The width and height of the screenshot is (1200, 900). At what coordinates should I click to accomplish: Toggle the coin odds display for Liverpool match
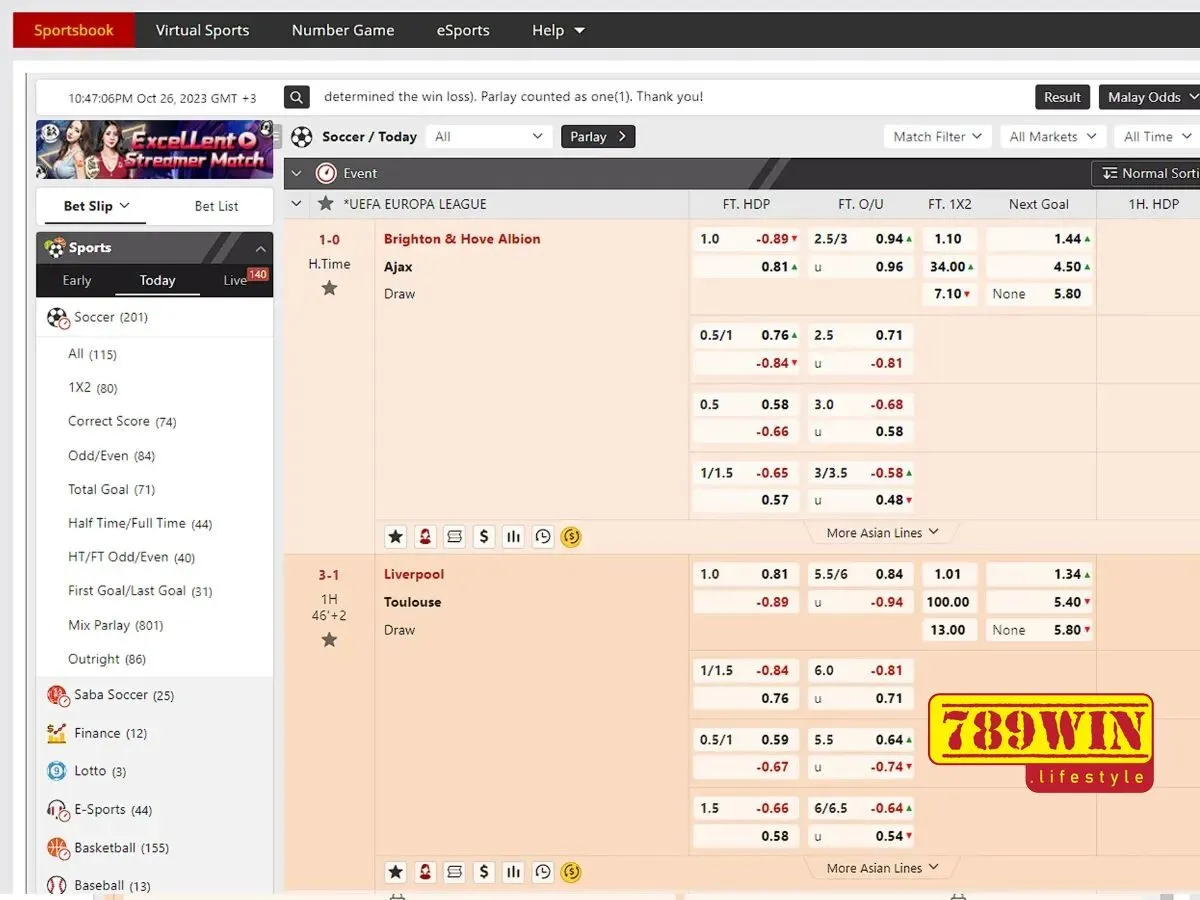[x=571, y=871]
